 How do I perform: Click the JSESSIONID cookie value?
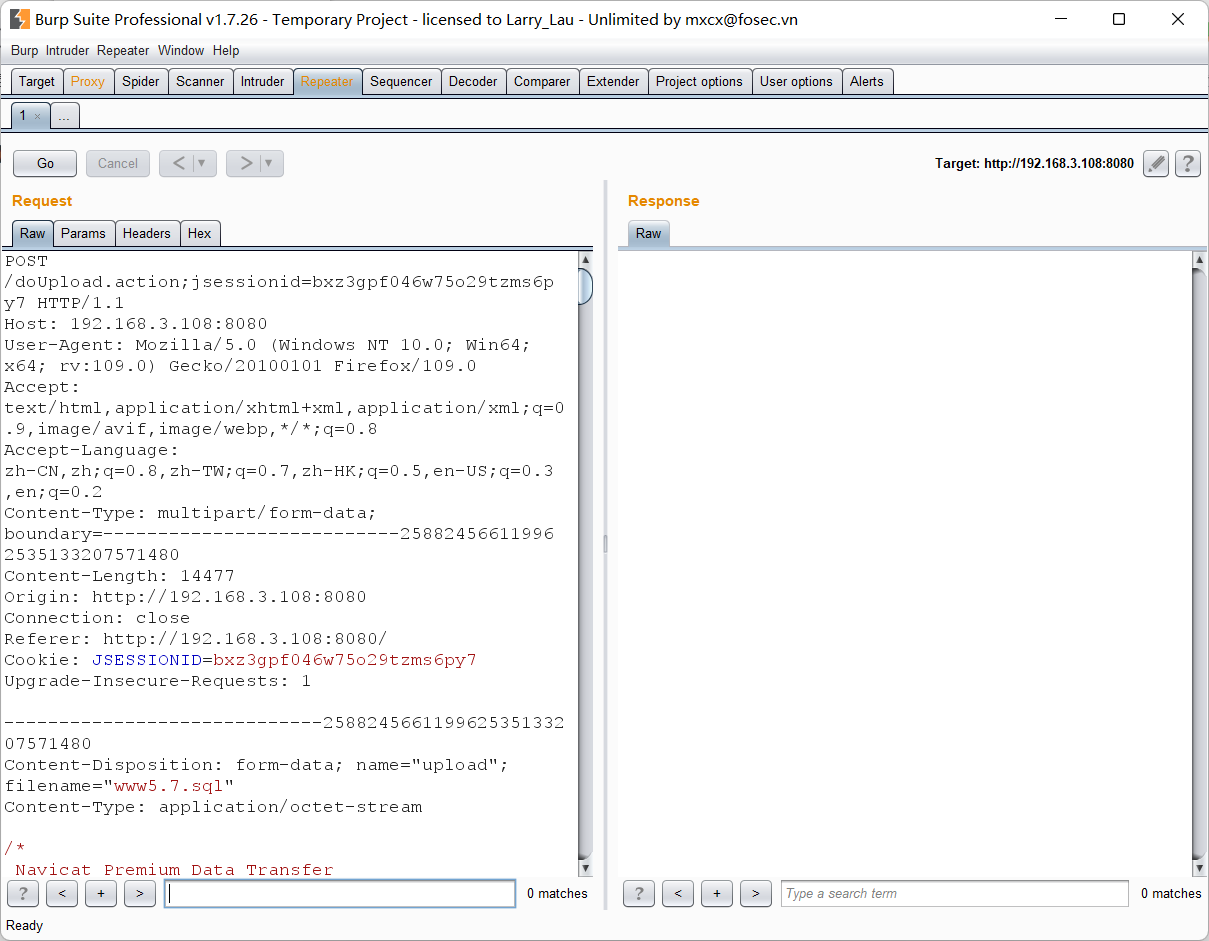[345, 660]
